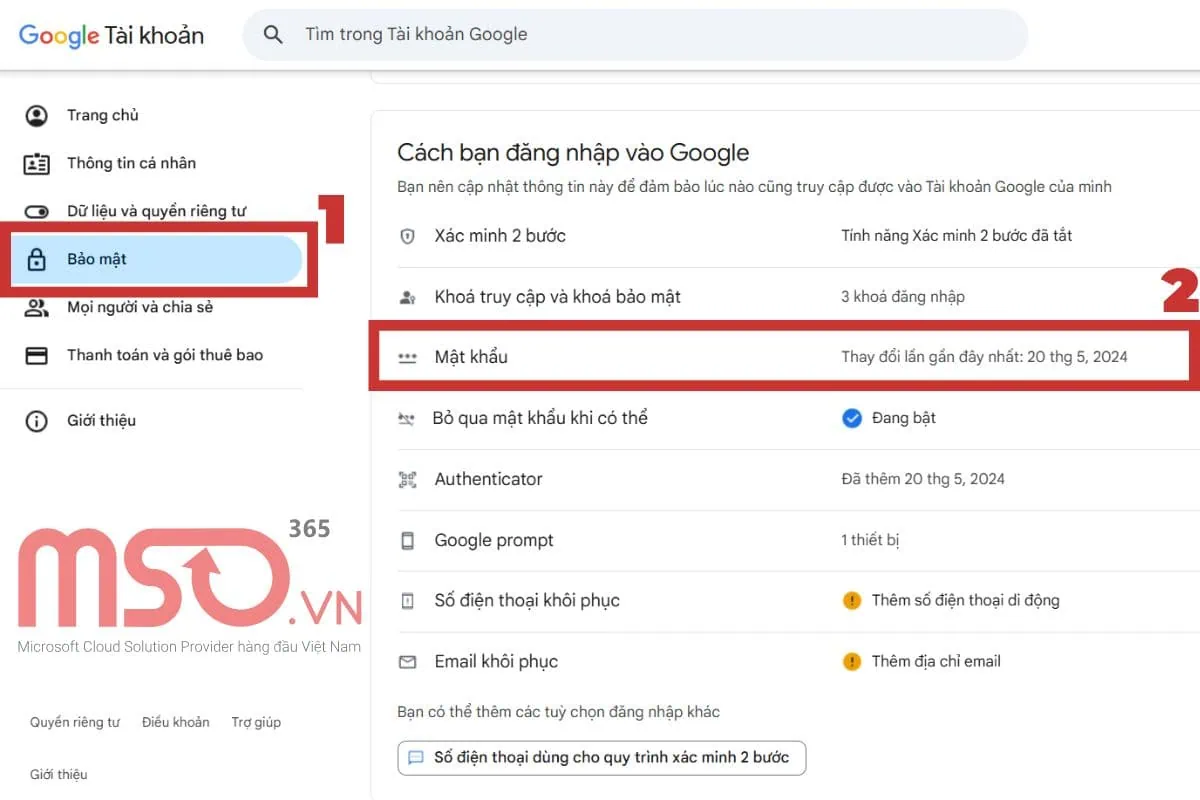Select the envelope icon beside Email khôi phục
Screen dimensions: 1200x800
click(408, 661)
